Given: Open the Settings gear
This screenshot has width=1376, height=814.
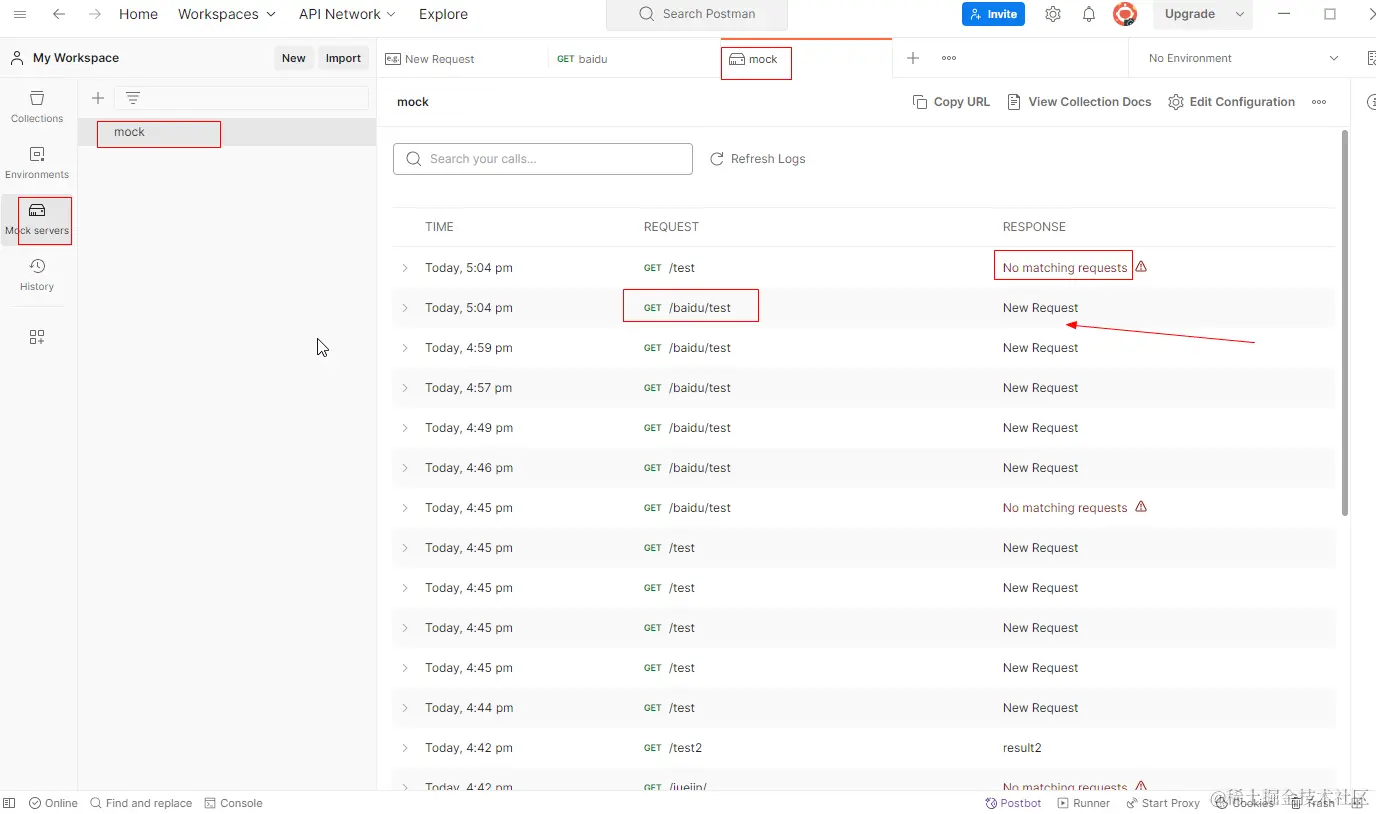Looking at the screenshot, I should (x=1053, y=14).
